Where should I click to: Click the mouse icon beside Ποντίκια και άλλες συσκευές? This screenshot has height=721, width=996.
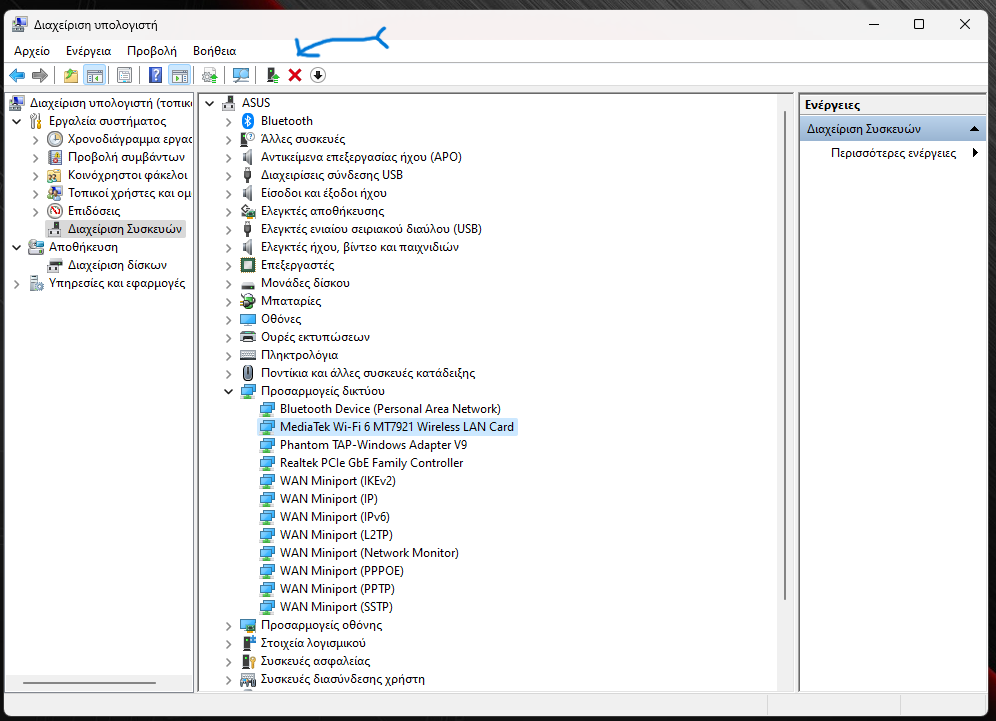tap(248, 373)
